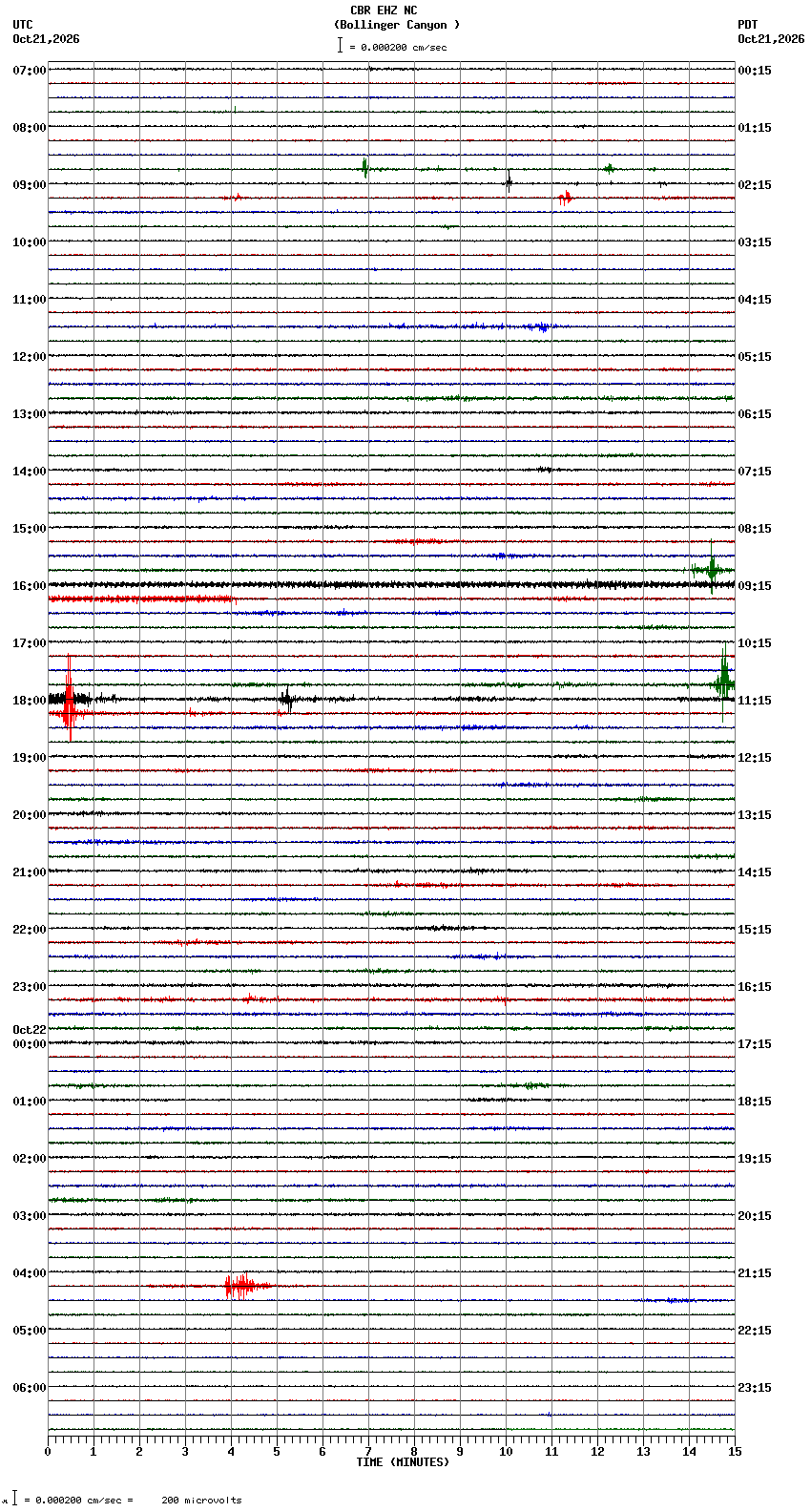This screenshot has height=1512, width=811.
Task: Click the '(Bollinger Canyon )' subtitle
Action: (397, 25)
